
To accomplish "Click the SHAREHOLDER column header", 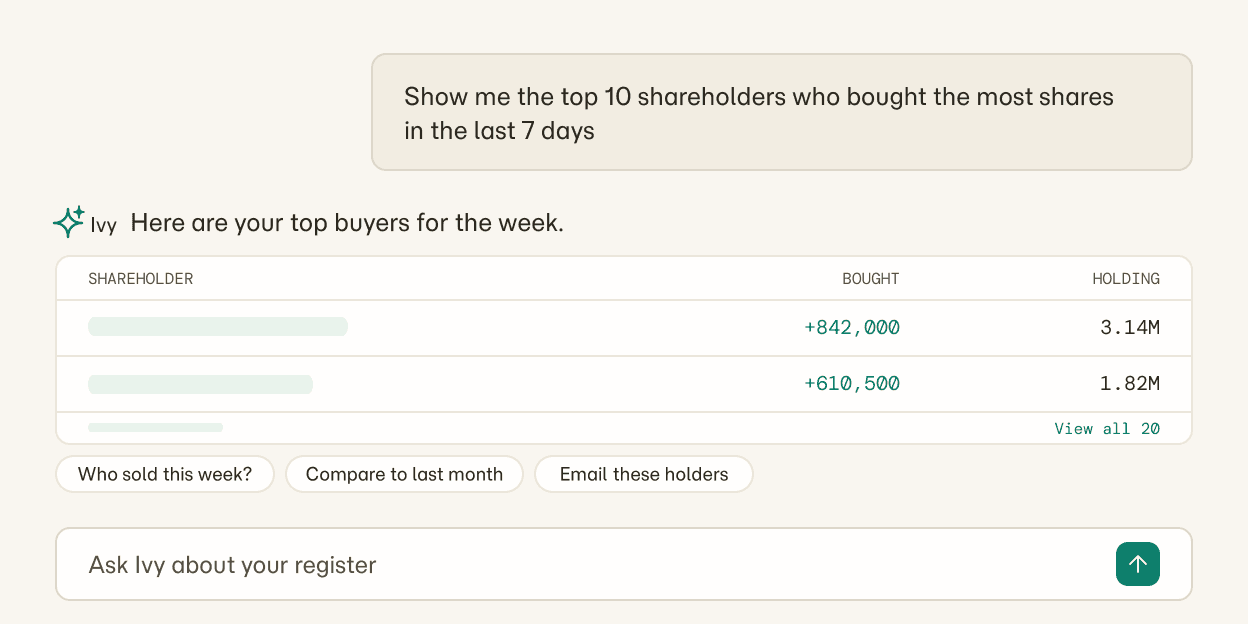I will [141, 279].
